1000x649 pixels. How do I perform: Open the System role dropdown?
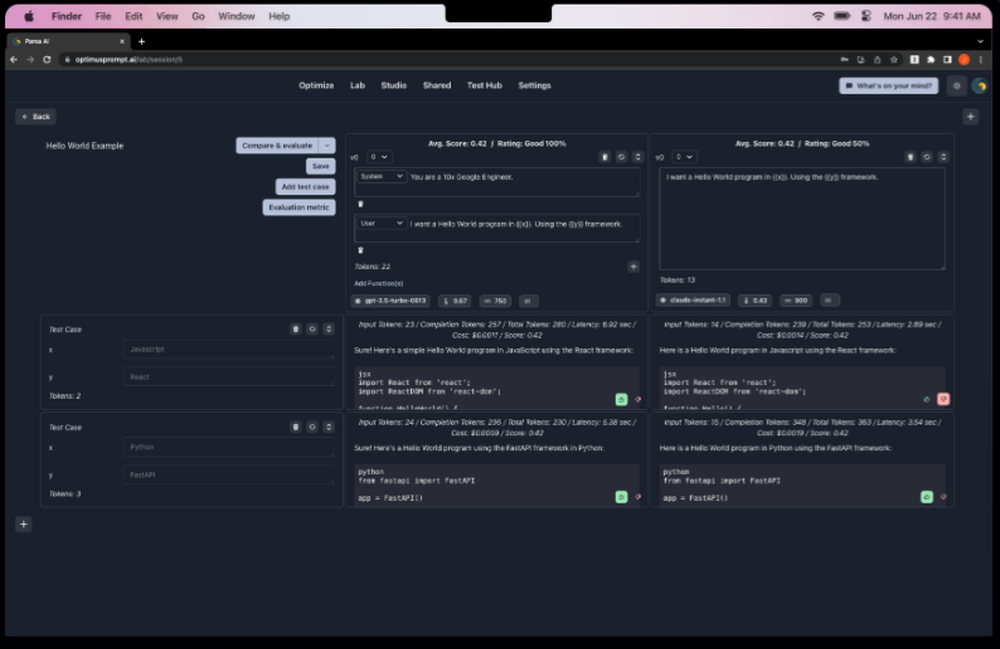381,177
